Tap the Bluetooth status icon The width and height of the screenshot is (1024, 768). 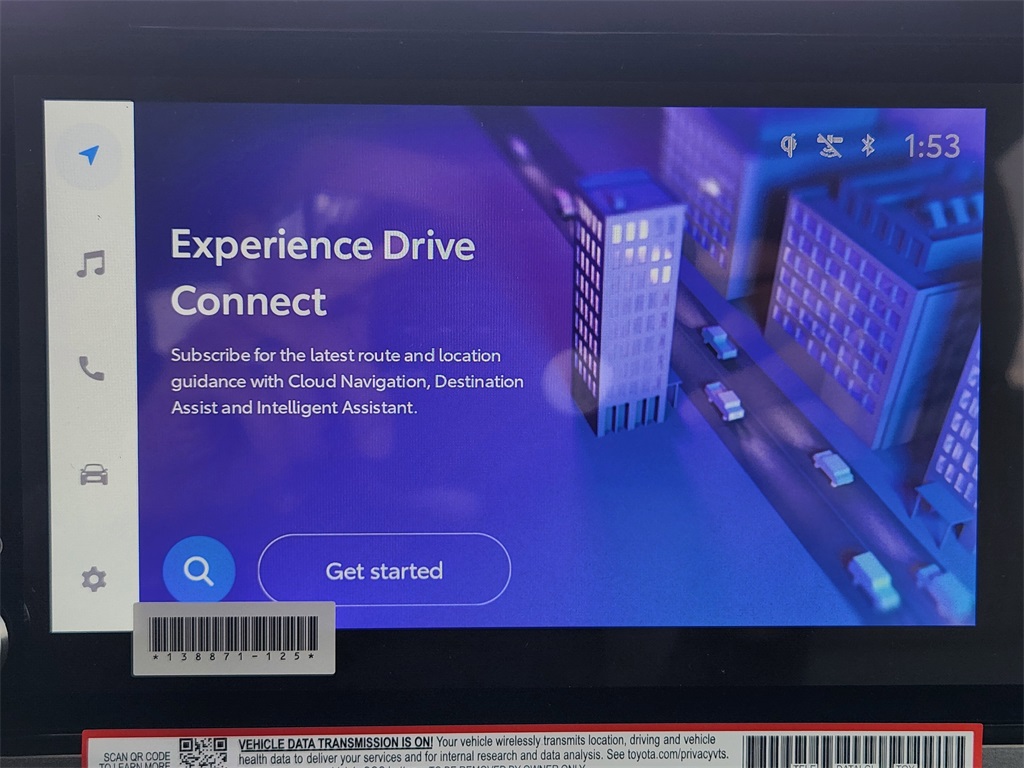[868, 146]
